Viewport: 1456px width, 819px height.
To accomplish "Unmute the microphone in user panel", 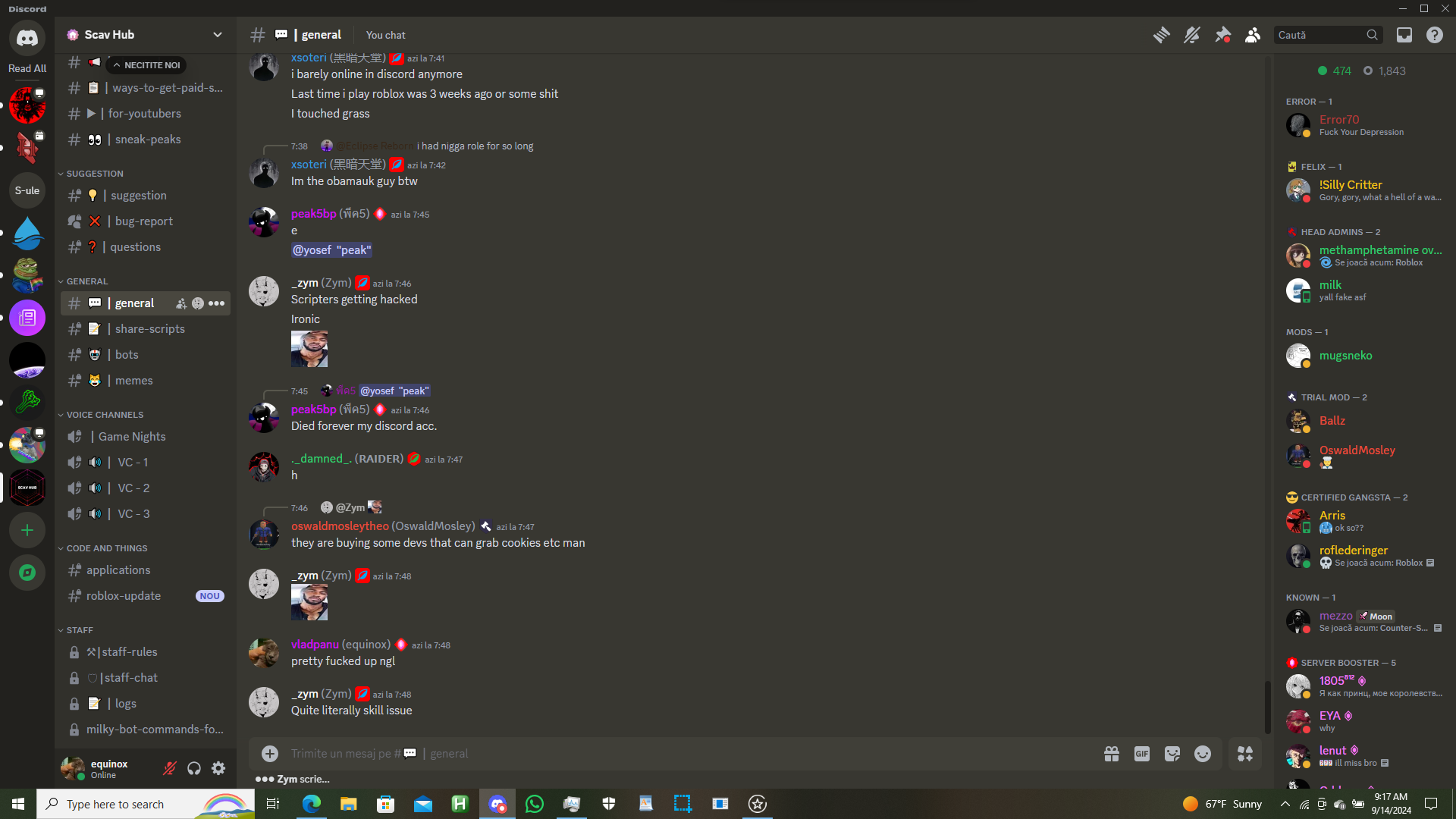I will [x=170, y=769].
